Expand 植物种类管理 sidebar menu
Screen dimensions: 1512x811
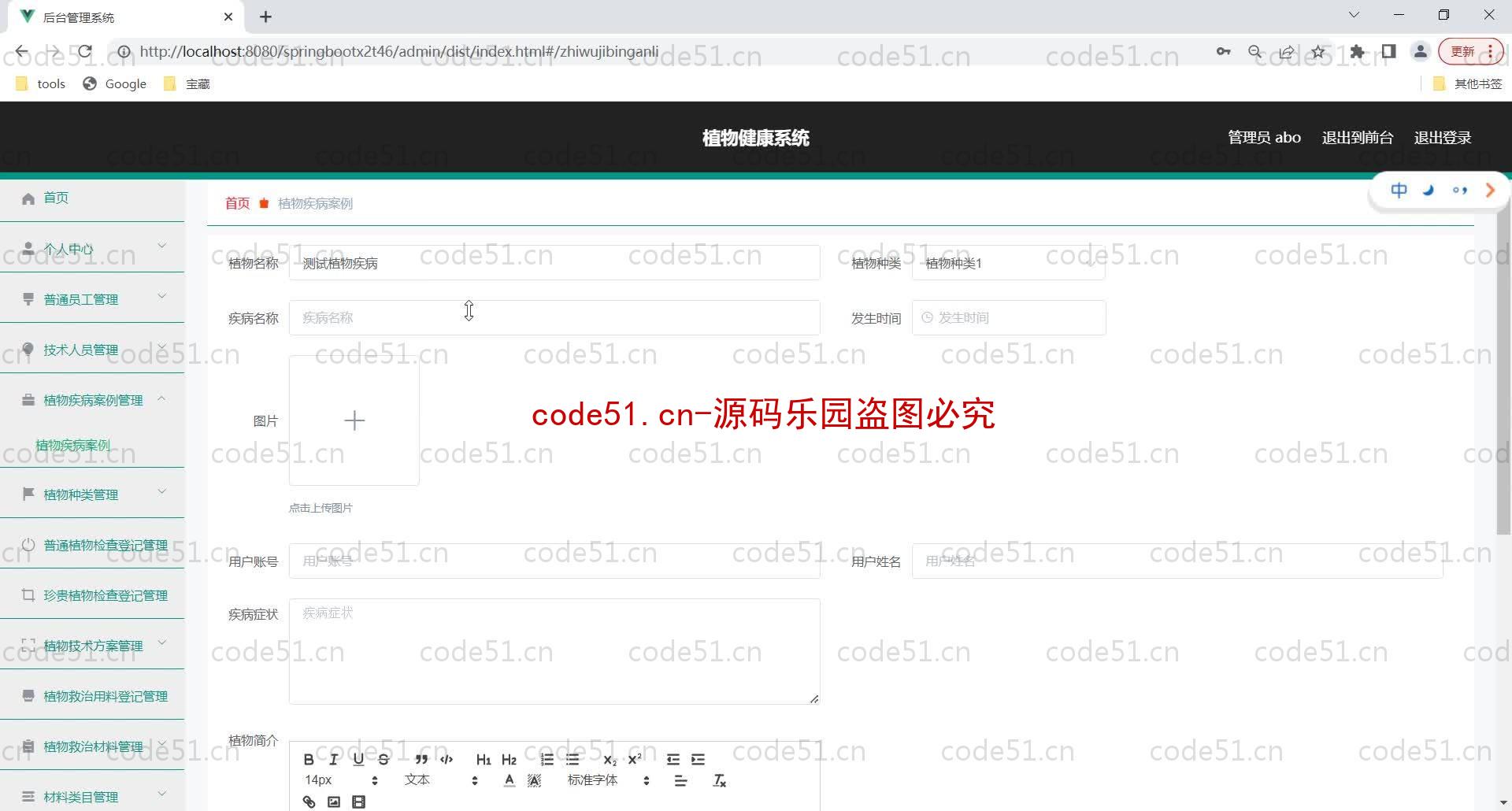pos(92,494)
